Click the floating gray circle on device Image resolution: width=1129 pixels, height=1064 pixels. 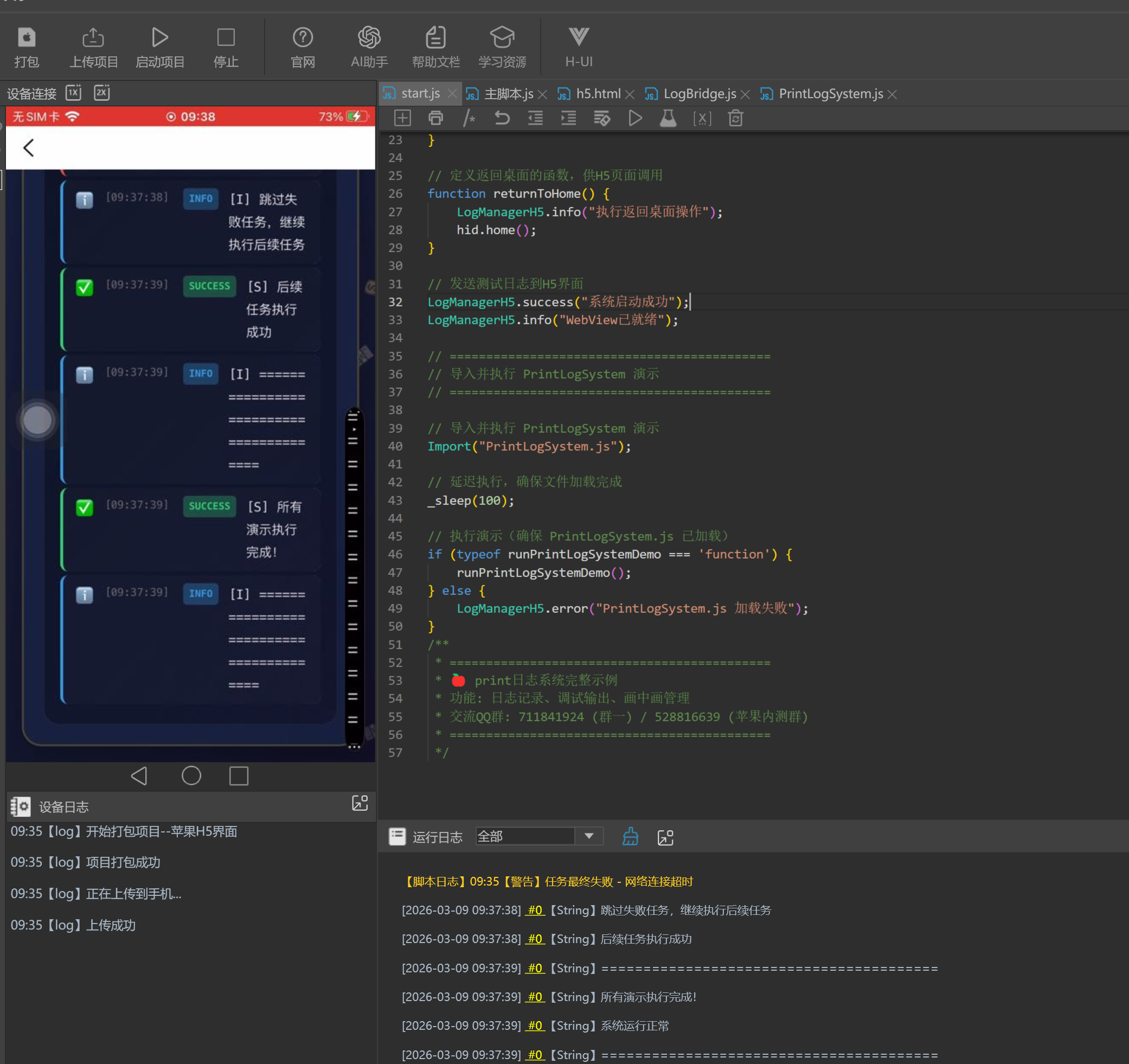pos(37,421)
